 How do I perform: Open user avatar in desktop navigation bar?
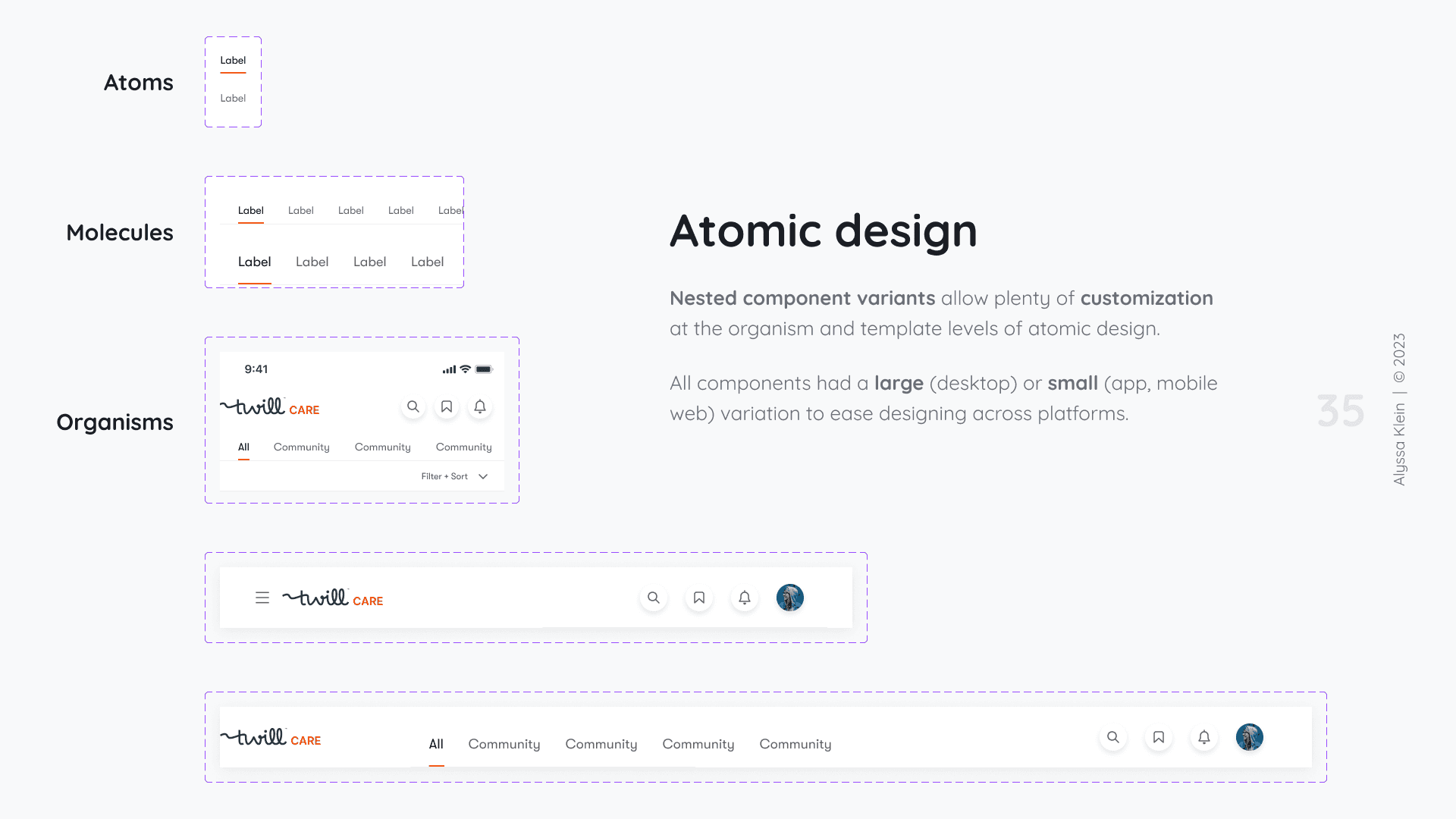[1250, 738]
